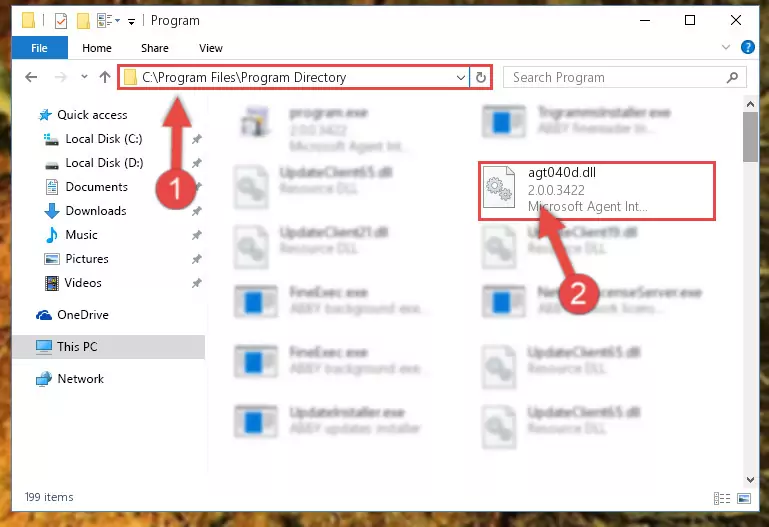Click the pin icon next to Downloads

[197, 211]
